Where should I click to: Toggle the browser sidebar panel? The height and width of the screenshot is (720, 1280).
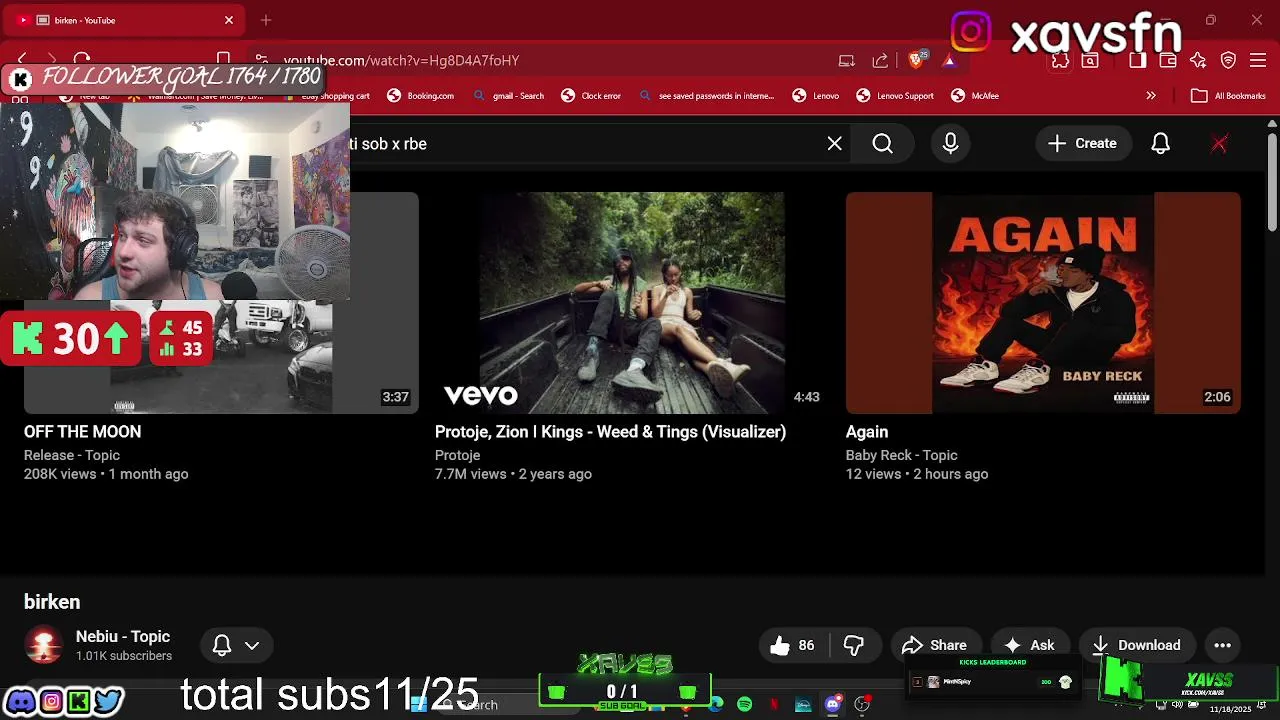[x=1137, y=61]
